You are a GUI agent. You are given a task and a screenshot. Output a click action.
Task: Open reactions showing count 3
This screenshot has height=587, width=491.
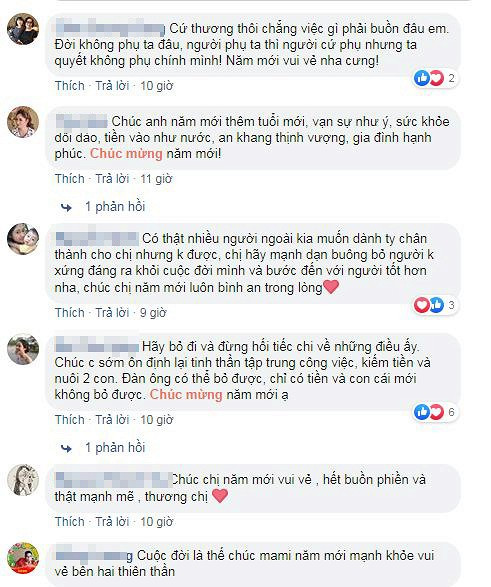point(434,305)
